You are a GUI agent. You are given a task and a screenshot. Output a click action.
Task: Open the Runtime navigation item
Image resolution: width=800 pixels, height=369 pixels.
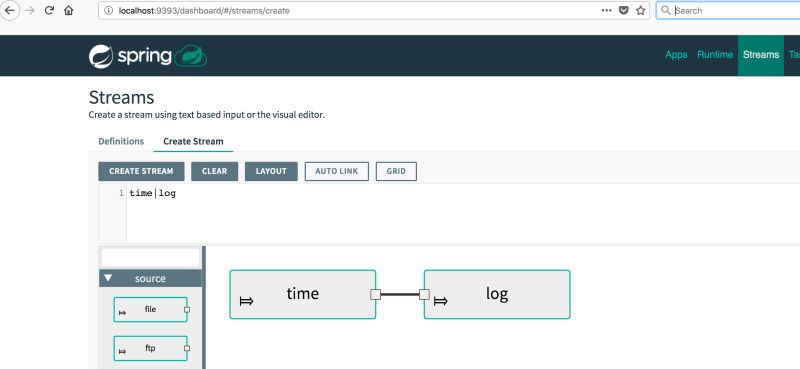coord(715,55)
